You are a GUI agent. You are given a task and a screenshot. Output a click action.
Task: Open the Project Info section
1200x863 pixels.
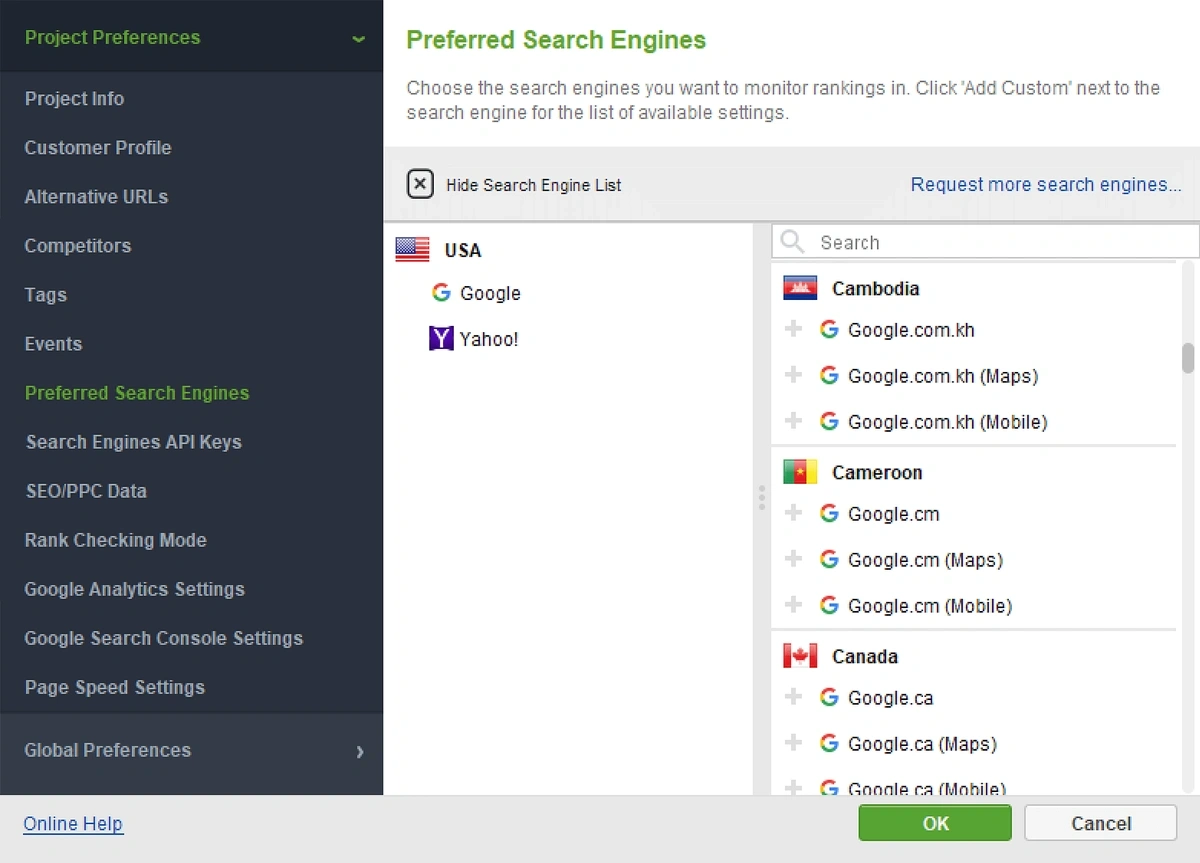click(75, 99)
